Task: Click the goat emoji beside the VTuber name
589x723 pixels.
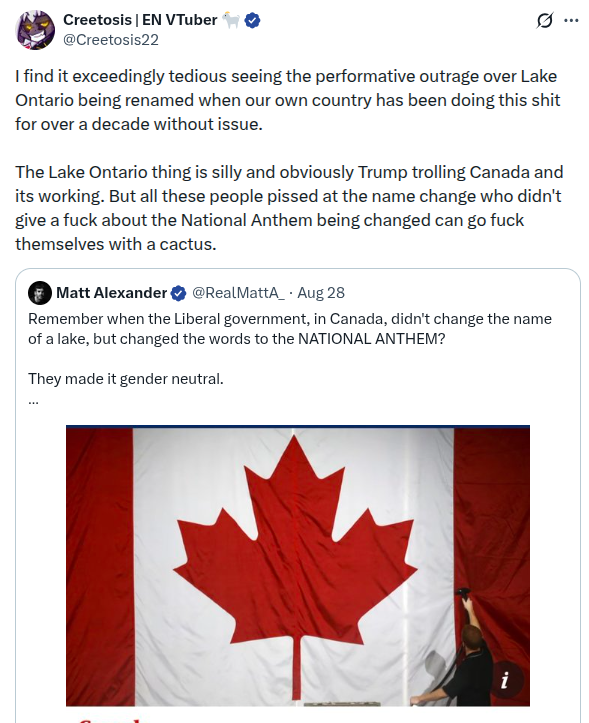Action: tap(231, 20)
